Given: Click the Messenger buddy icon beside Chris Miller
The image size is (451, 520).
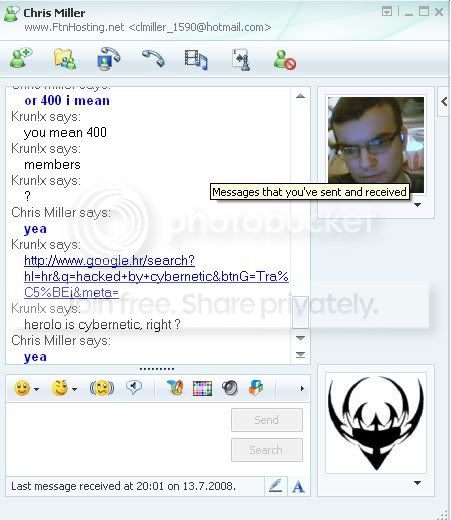Looking at the screenshot, I should 12,14.
